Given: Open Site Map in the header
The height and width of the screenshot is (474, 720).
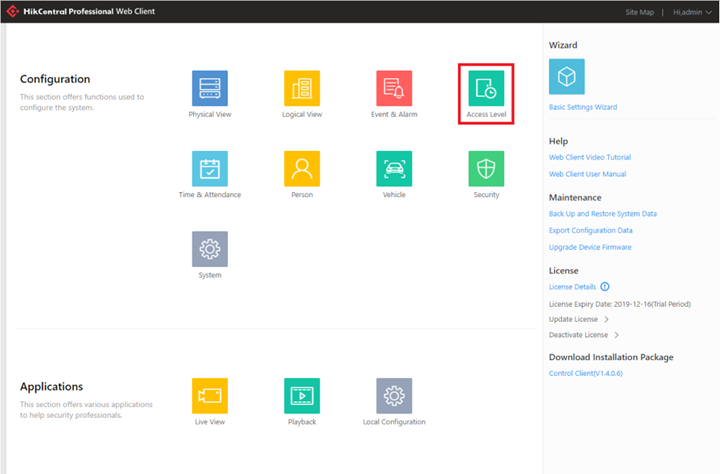Looking at the screenshot, I should pyautogui.click(x=639, y=12).
